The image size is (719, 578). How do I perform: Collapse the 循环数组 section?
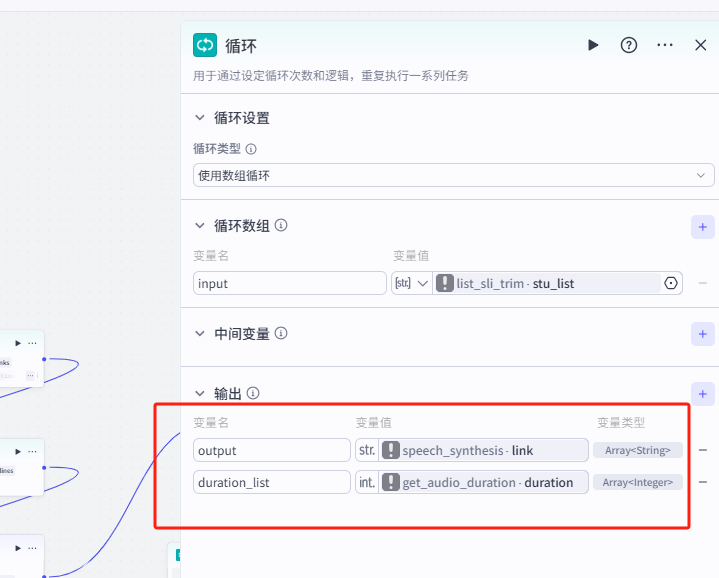pos(199,226)
